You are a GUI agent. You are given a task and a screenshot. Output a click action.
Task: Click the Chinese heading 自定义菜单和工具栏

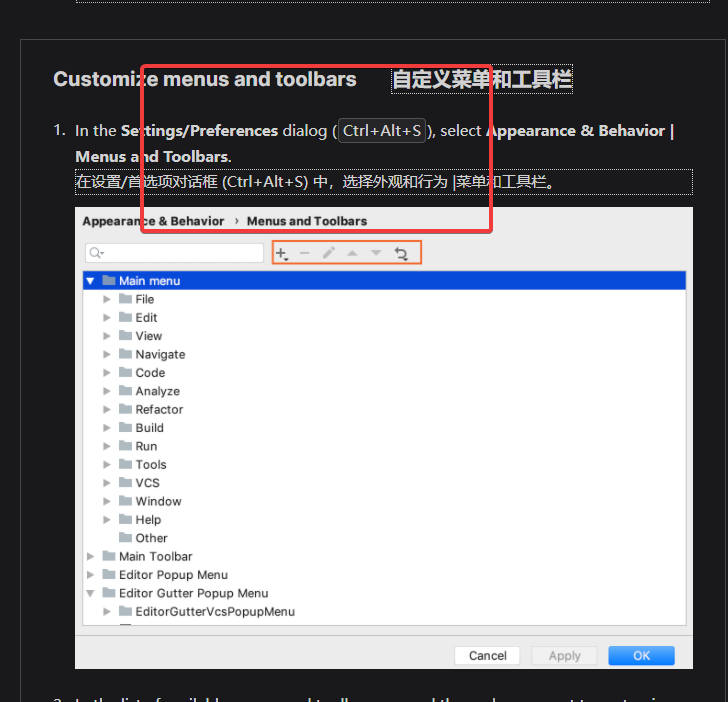click(482, 79)
